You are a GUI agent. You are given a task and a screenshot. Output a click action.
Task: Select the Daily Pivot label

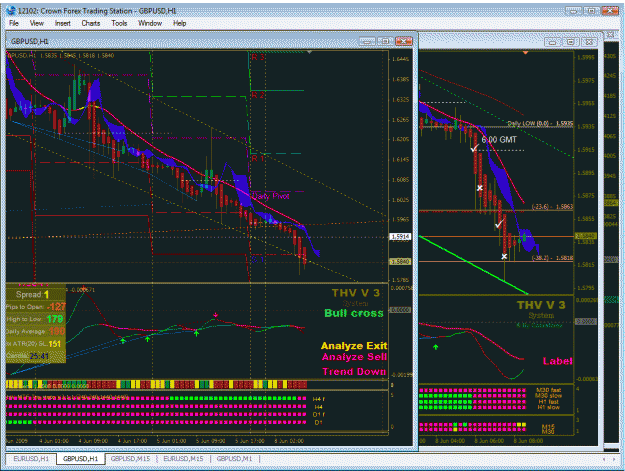pyautogui.click(x=271, y=196)
